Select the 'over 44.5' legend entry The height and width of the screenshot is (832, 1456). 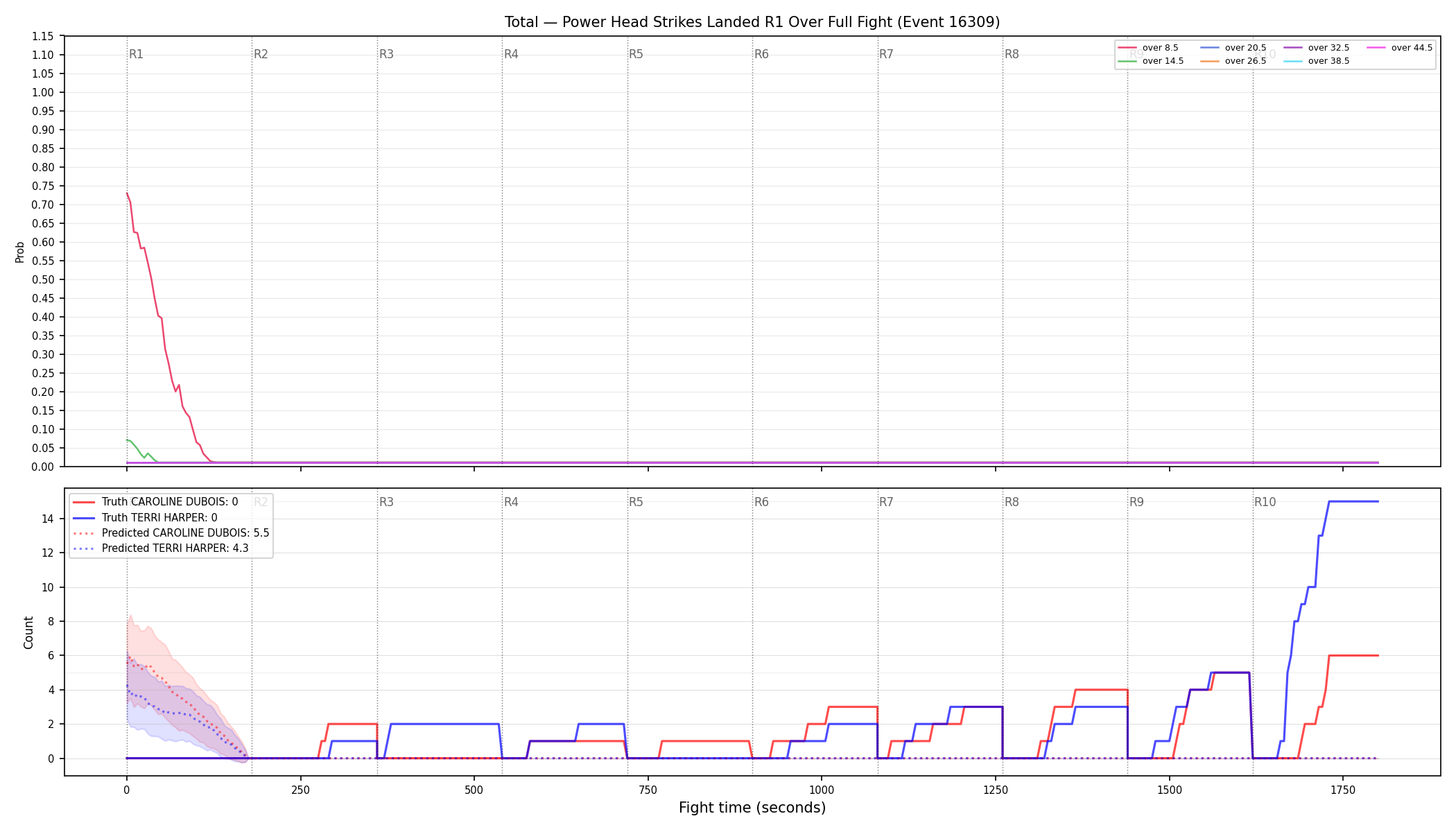pos(1400,48)
